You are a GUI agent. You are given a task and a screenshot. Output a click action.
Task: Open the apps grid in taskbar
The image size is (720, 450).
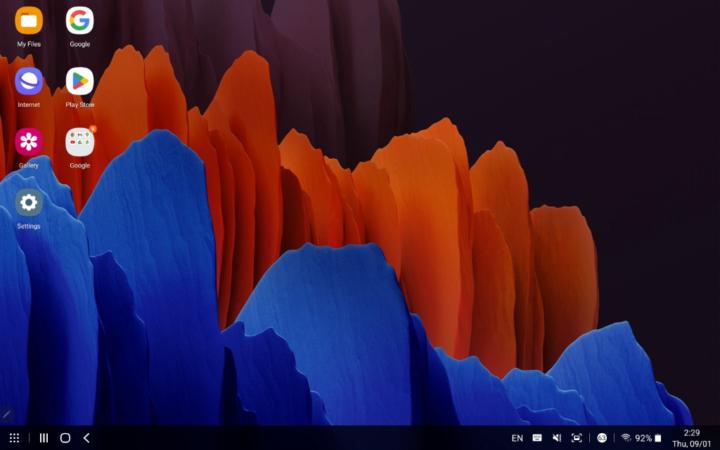pyautogui.click(x=14, y=438)
